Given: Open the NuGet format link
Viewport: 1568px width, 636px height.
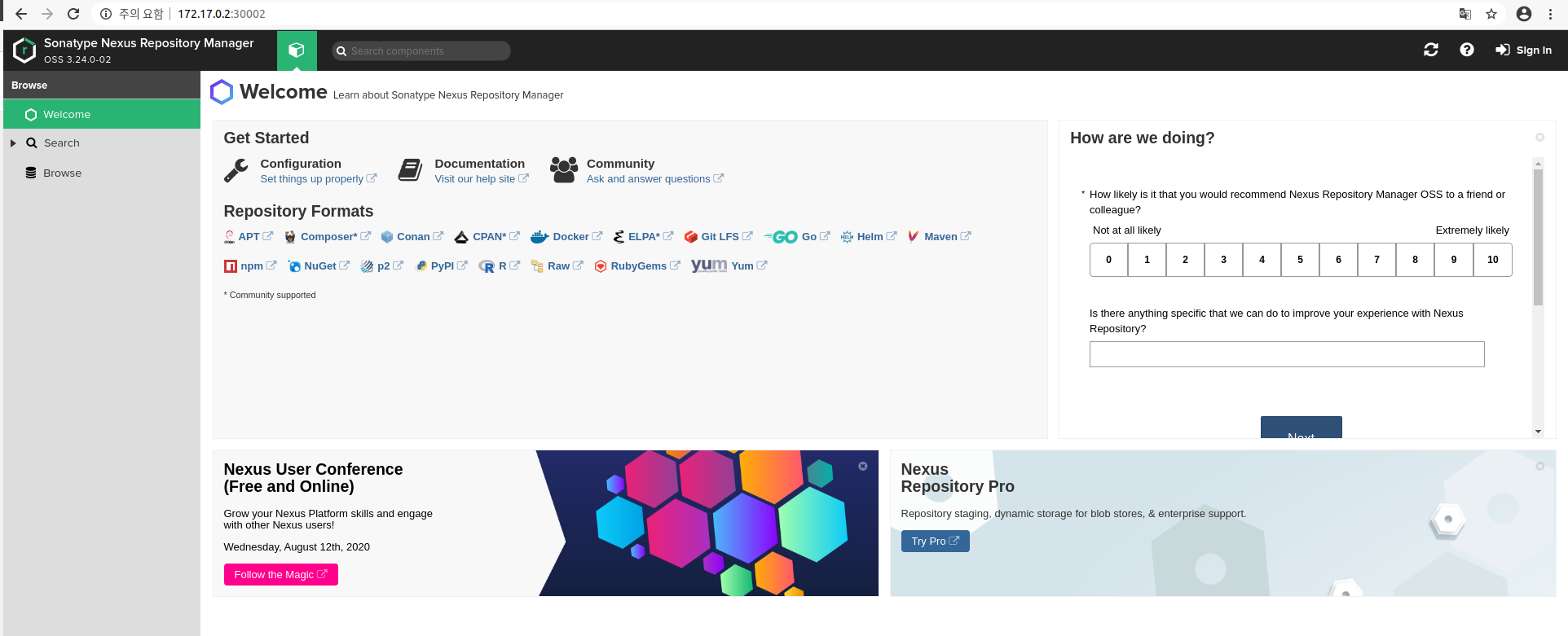Looking at the screenshot, I should pos(319,265).
